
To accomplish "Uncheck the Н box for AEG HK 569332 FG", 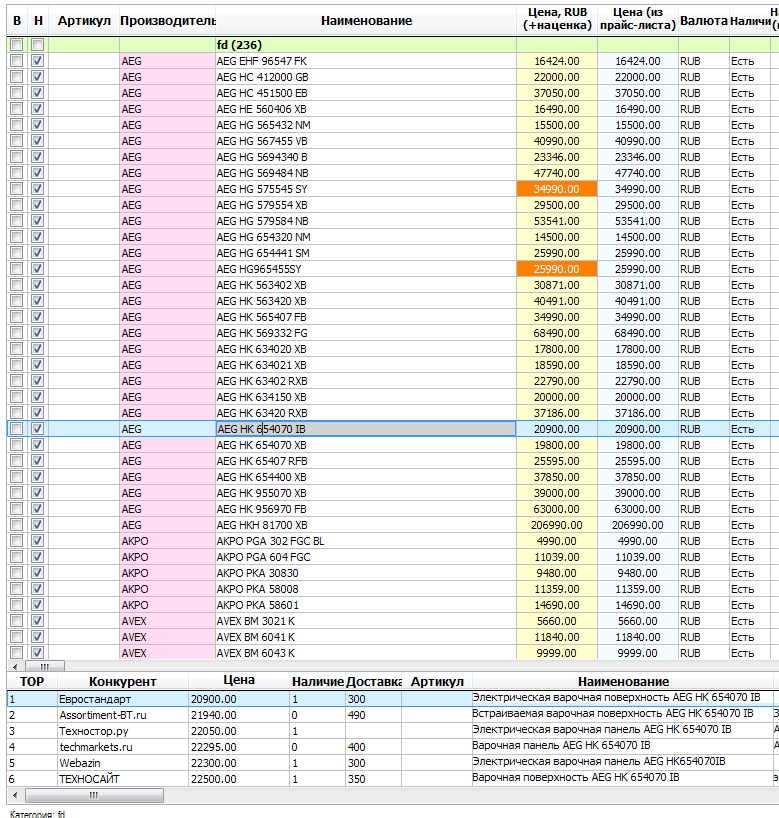I will point(38,333).
